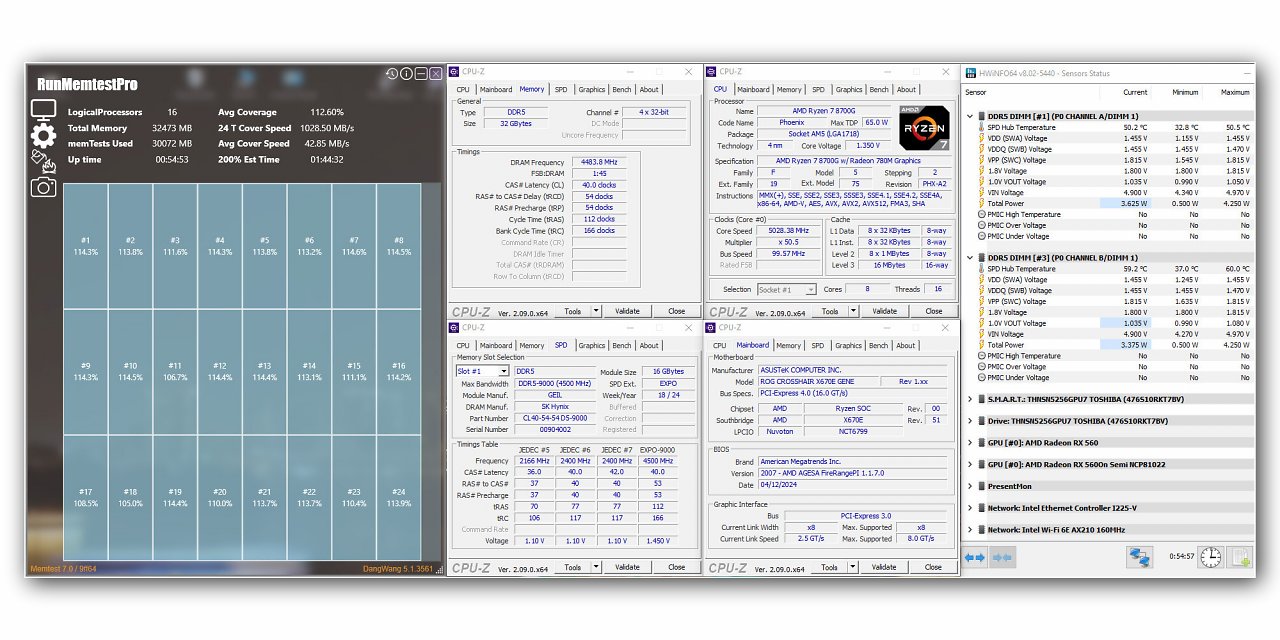Screen dimensions: 1280x640
Task: Click Tools button in top-right CPU-Z CPU window
Action: 830,311
